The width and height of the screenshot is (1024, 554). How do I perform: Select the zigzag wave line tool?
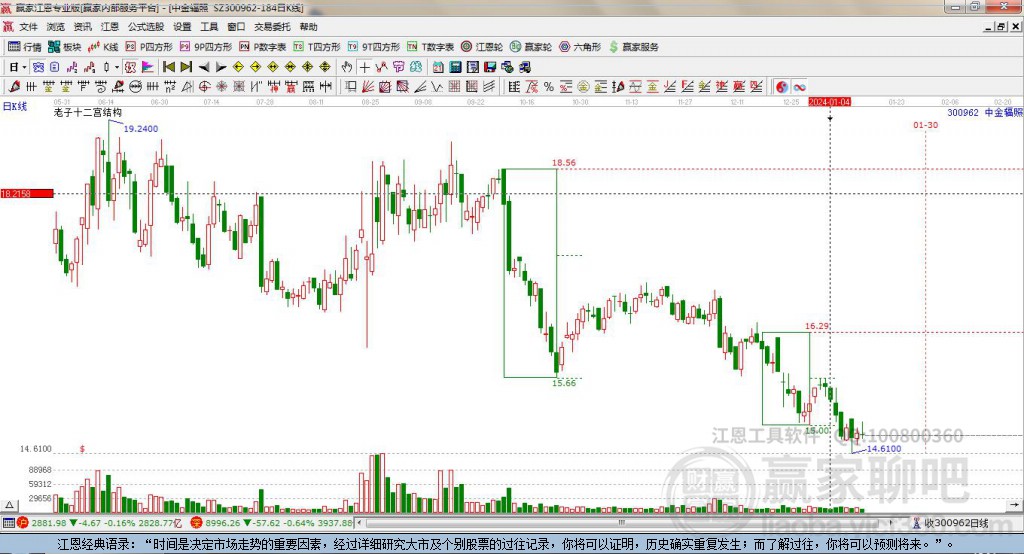coord(437,86)
